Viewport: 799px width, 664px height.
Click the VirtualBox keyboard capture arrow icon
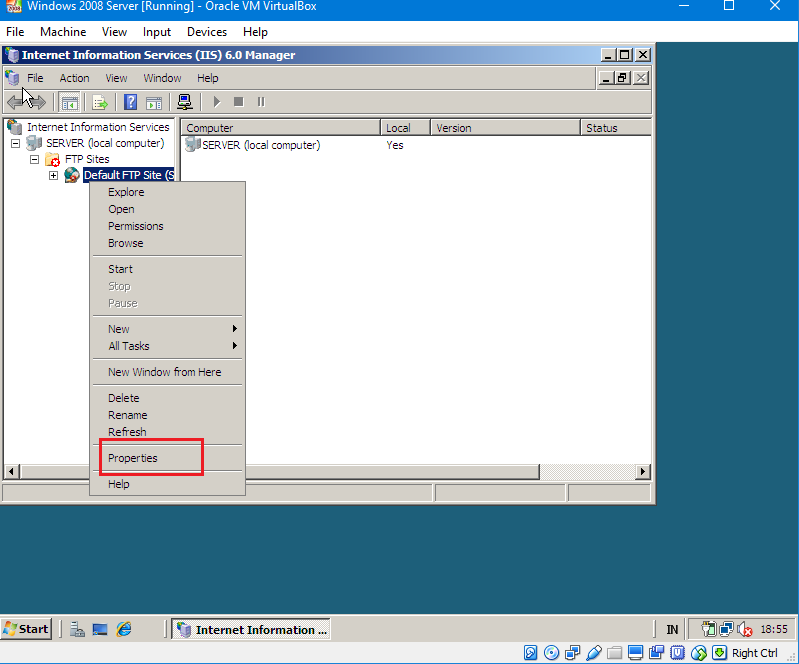point(720,653)
